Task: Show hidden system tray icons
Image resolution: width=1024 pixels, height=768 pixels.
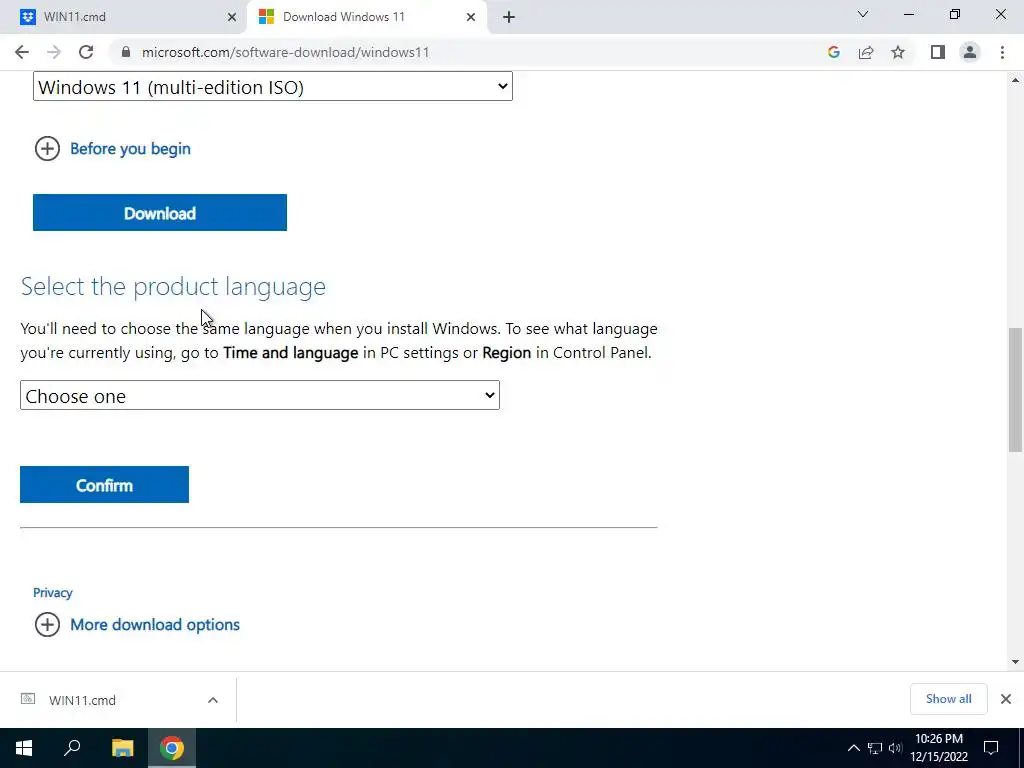Action: (853, 748)
